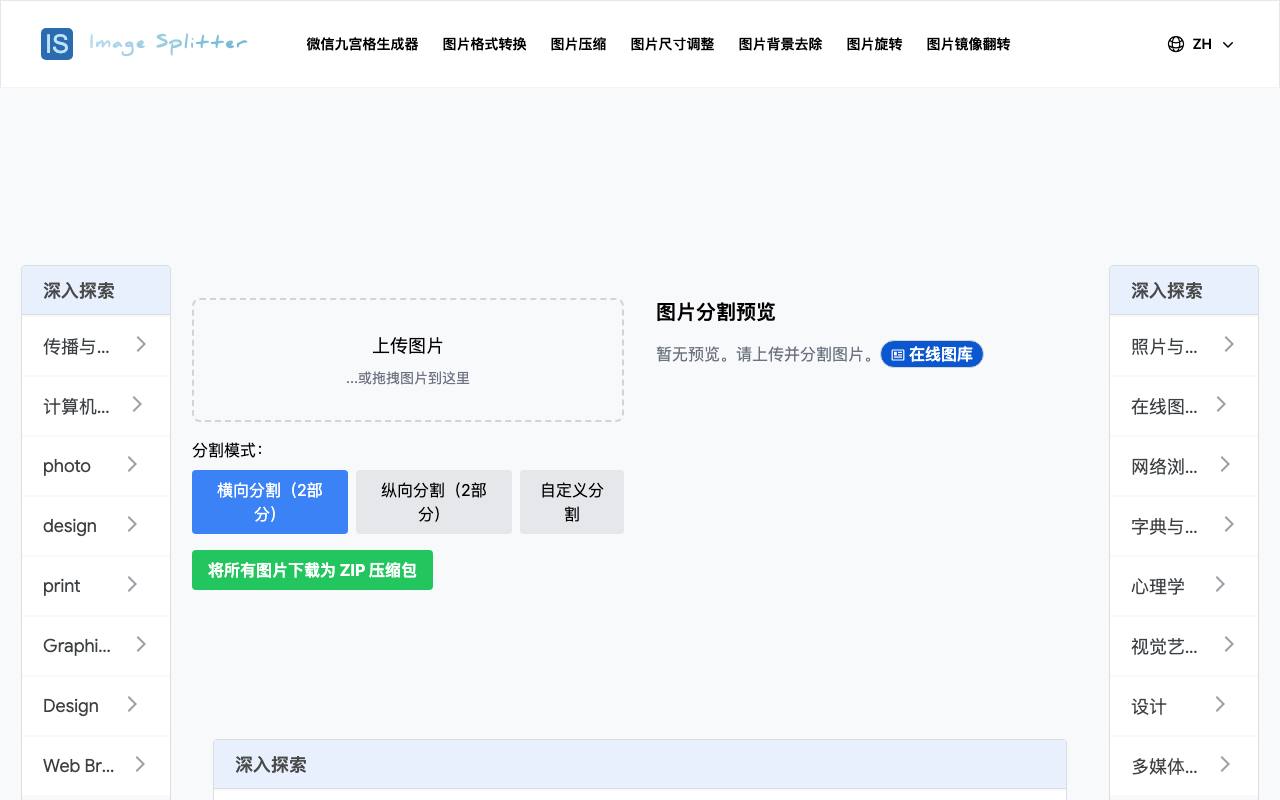Click the IS Image Splitter logo icon
Image resolution: width=1280 pixels, height=800 pixels.
(57, 44)
